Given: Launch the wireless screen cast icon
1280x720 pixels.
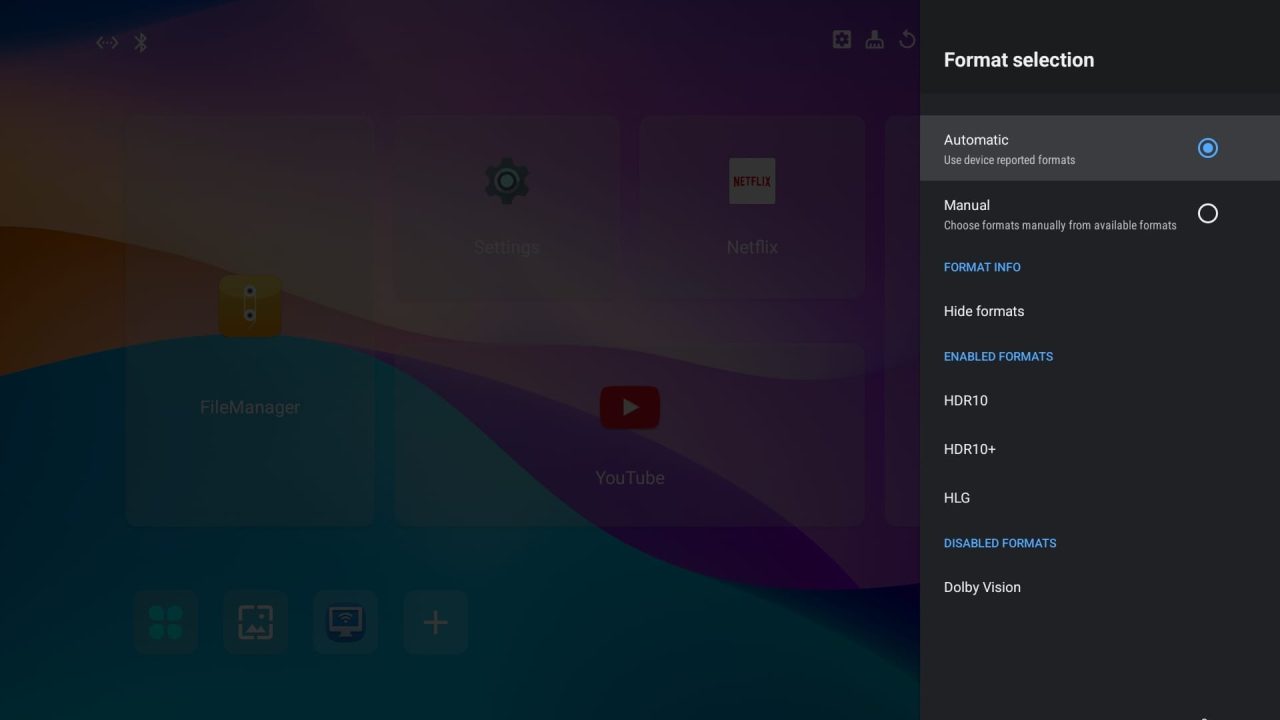Looking at the screenshot, I should (x=346, y=622).
